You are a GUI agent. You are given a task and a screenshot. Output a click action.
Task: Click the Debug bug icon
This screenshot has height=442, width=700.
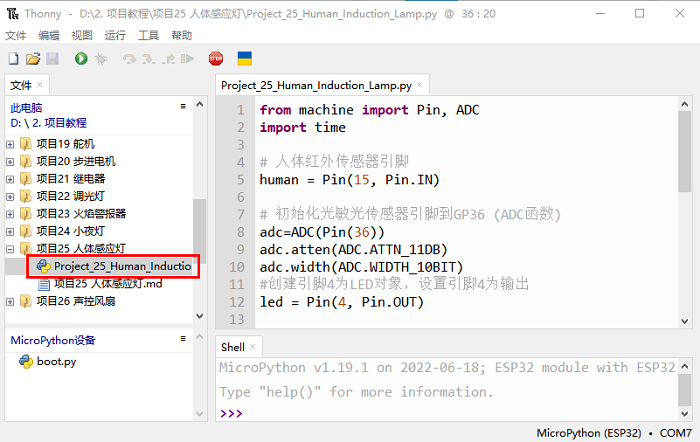(x=101, y=60)
